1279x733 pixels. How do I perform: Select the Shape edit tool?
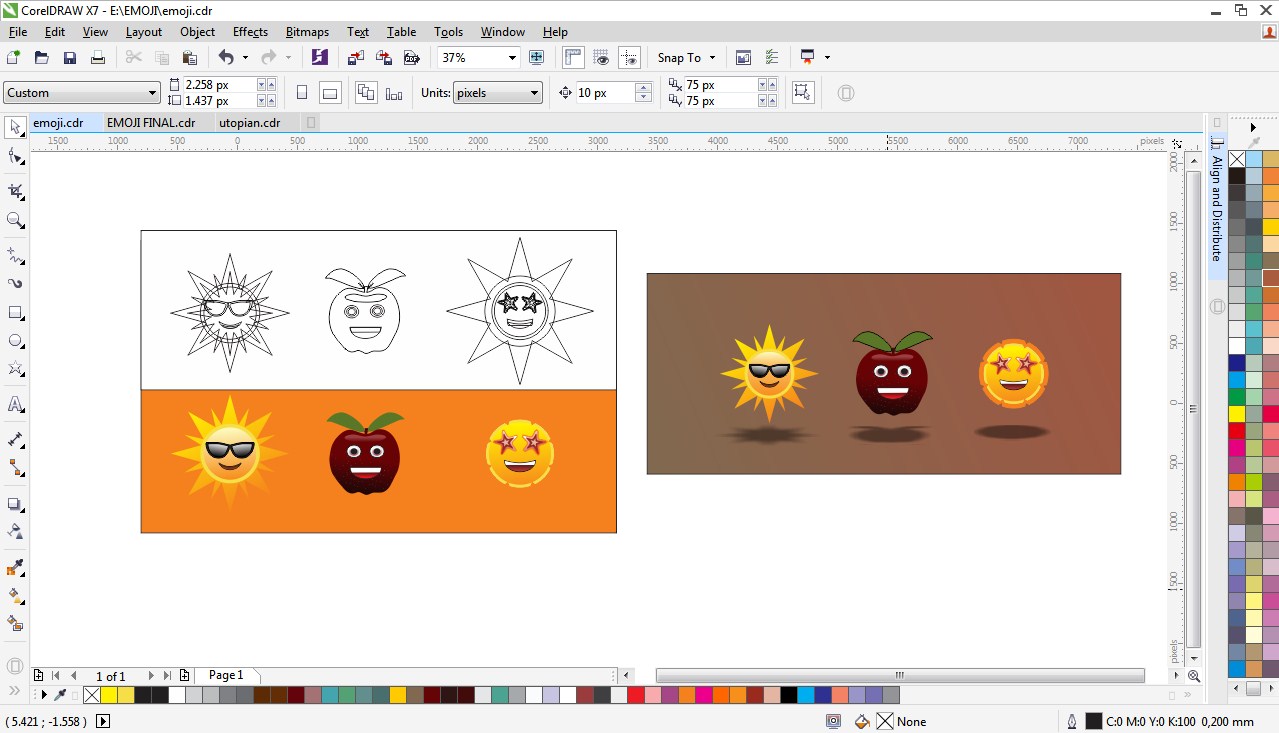point(15,156)
